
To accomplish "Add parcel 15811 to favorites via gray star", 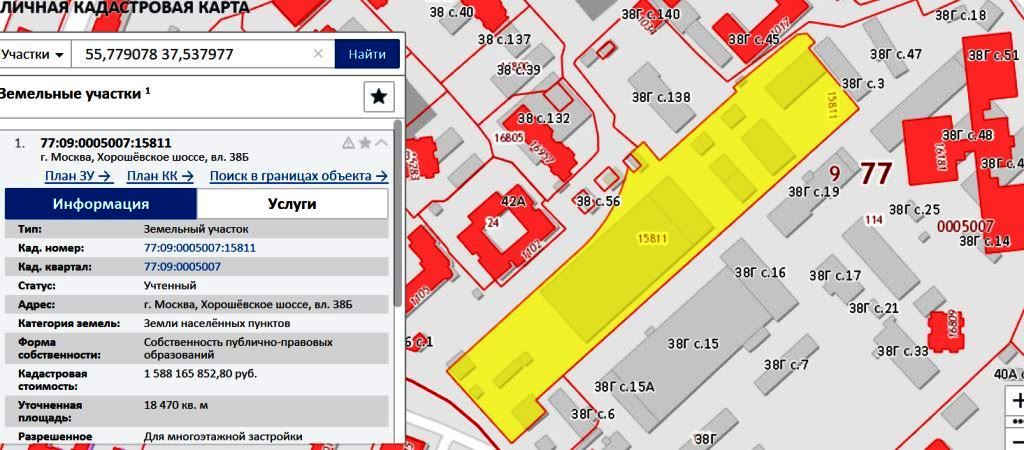I will click(x=365, y=143).
